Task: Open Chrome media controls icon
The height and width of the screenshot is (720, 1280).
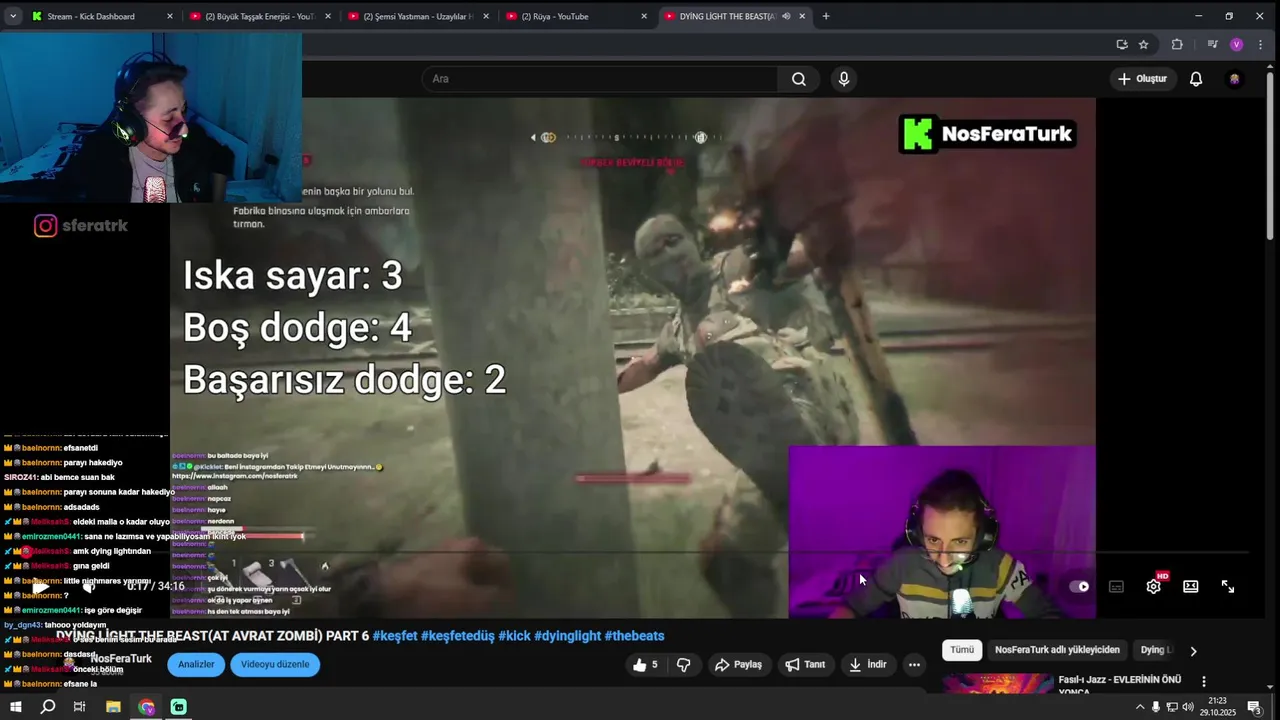Action: [1212, 44]
